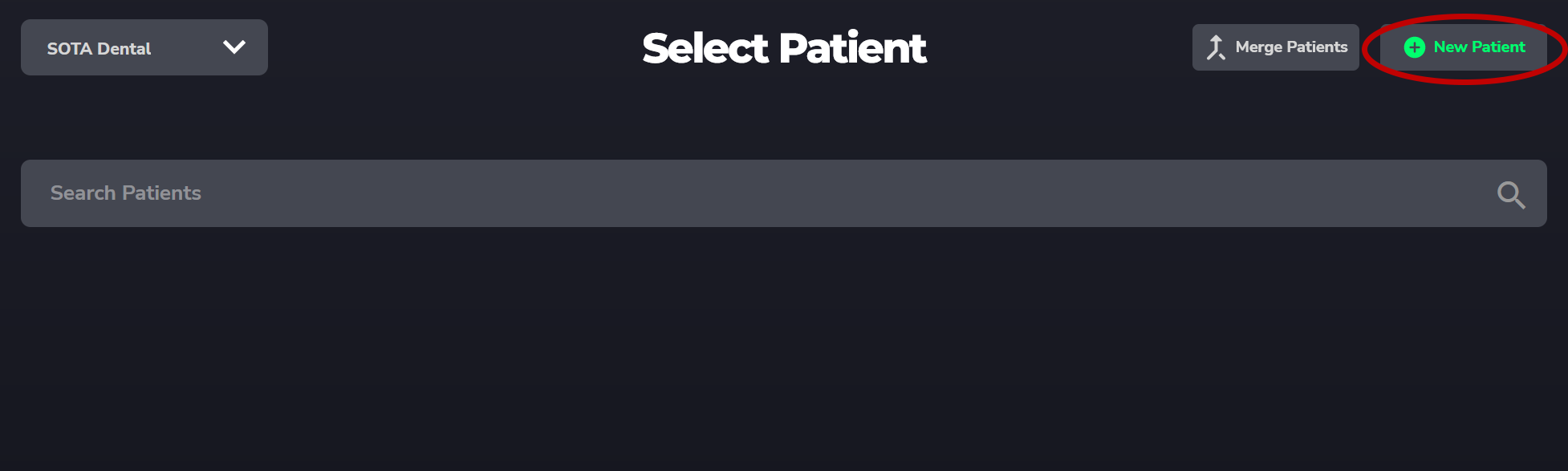Open Merge Patients
The image size is (1568, 471).
point(1275,47)
